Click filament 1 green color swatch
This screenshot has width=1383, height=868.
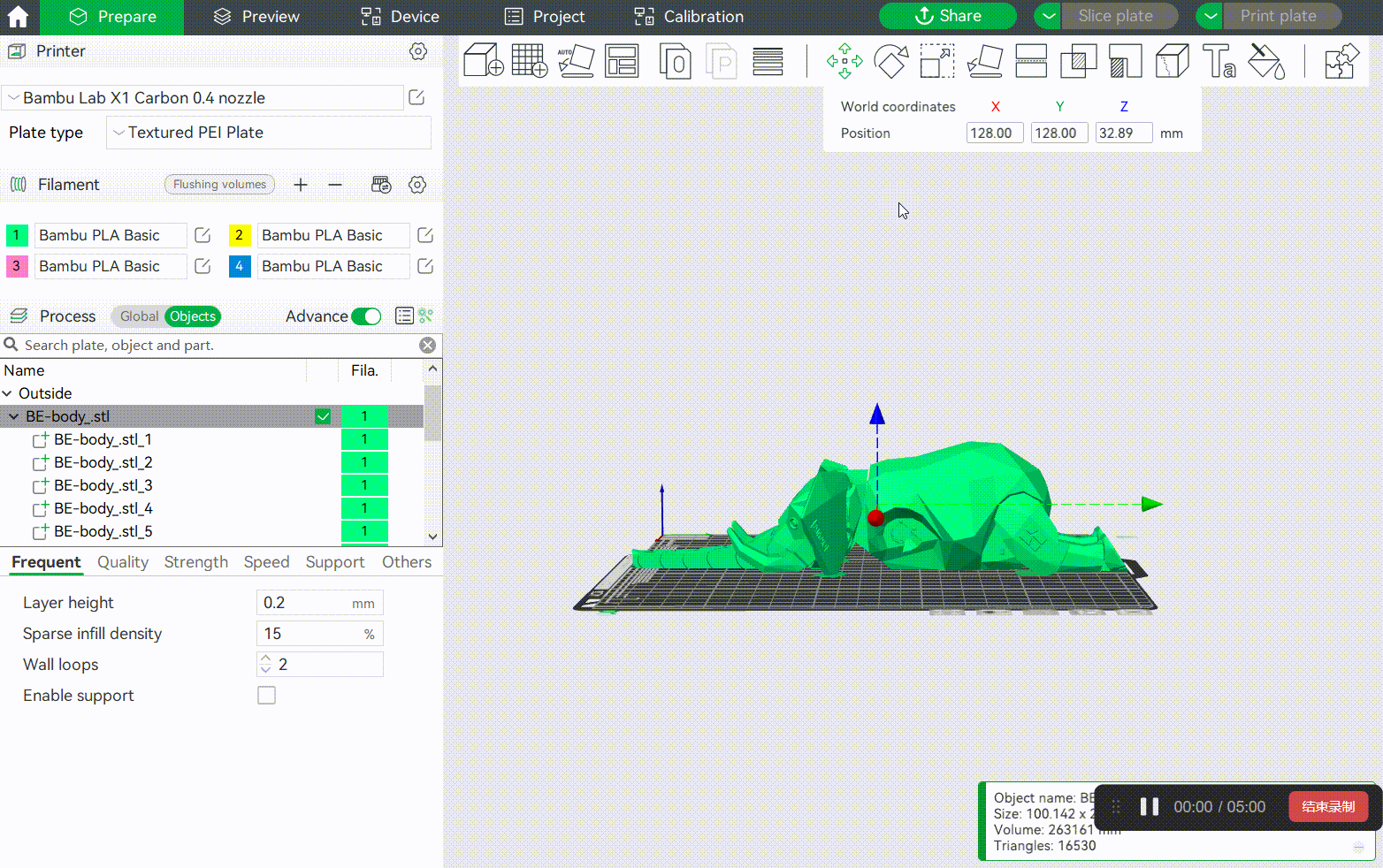(17, 235)
